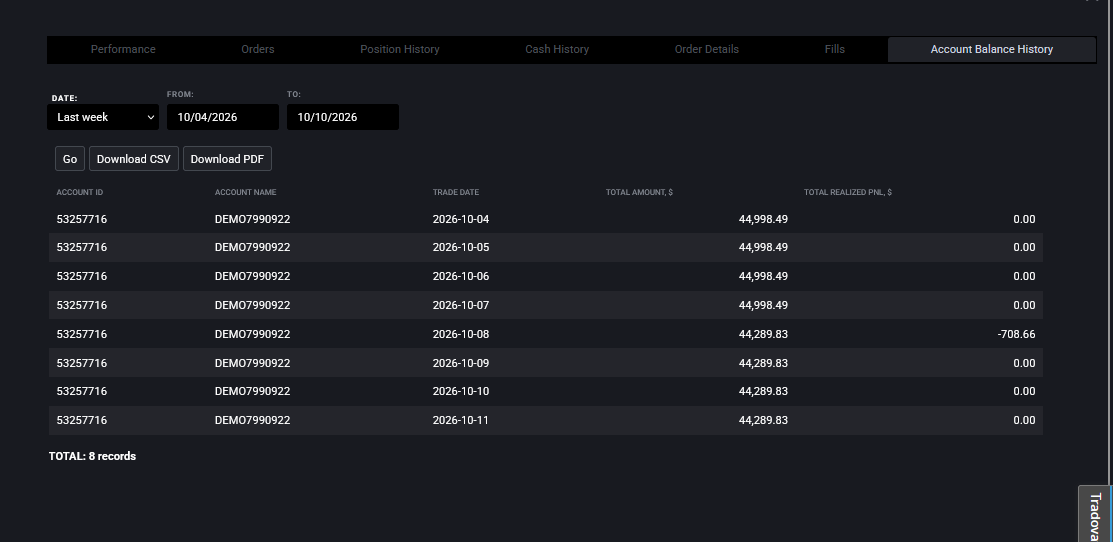Viewport: 1113px width, 542px height.
Task: Click account name in 2026-10-06 row
Action: click(x=253, y=276)
